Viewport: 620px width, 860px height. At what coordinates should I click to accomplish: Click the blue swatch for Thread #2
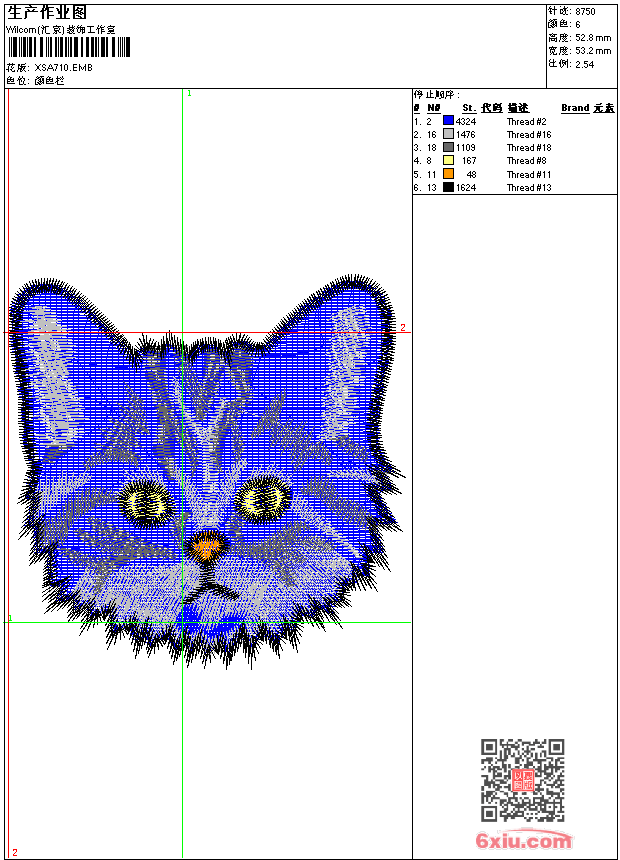pyautogui.click(x=448, y=121)
